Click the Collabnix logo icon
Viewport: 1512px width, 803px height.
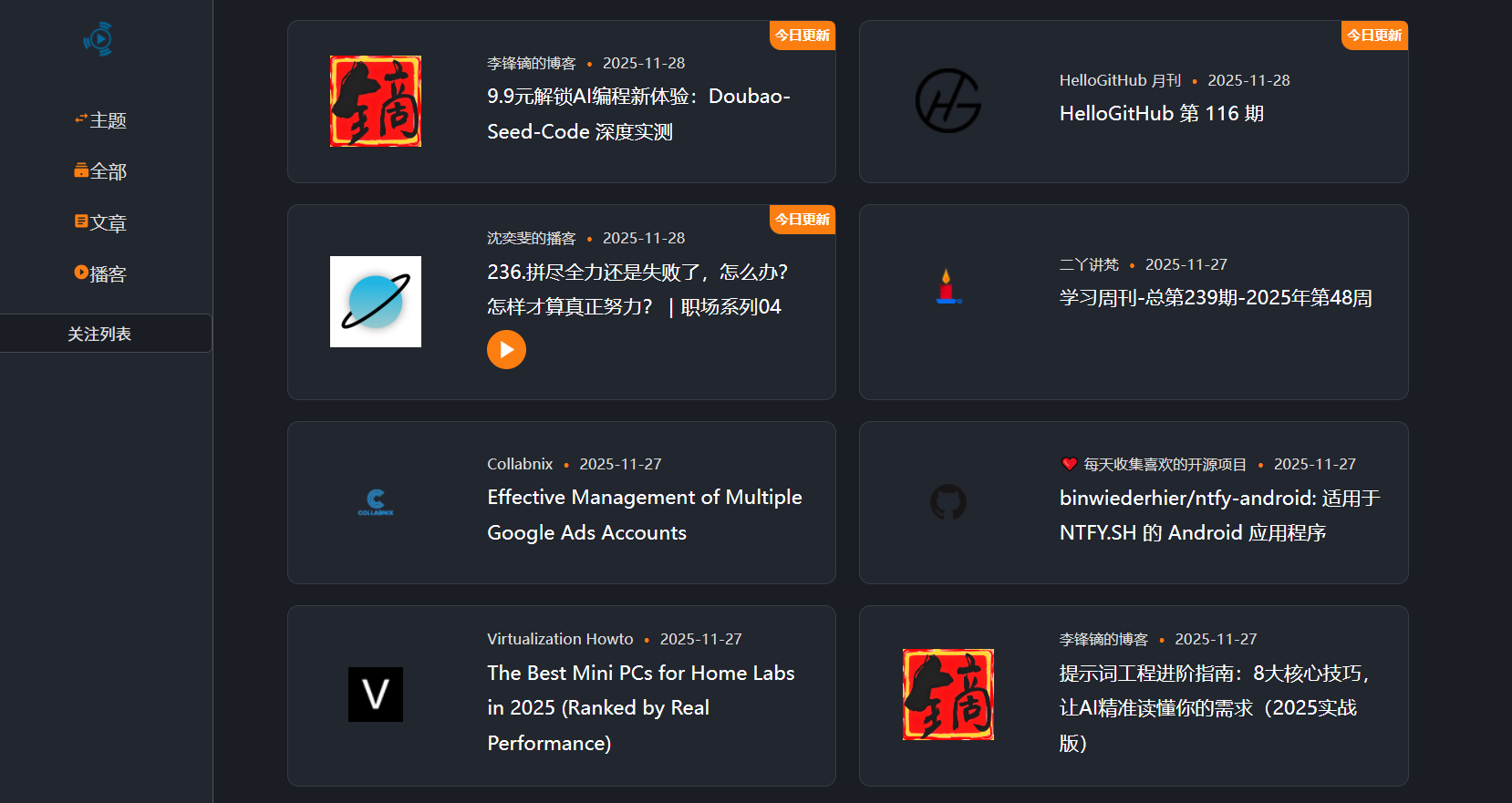[x=375, y=502]
